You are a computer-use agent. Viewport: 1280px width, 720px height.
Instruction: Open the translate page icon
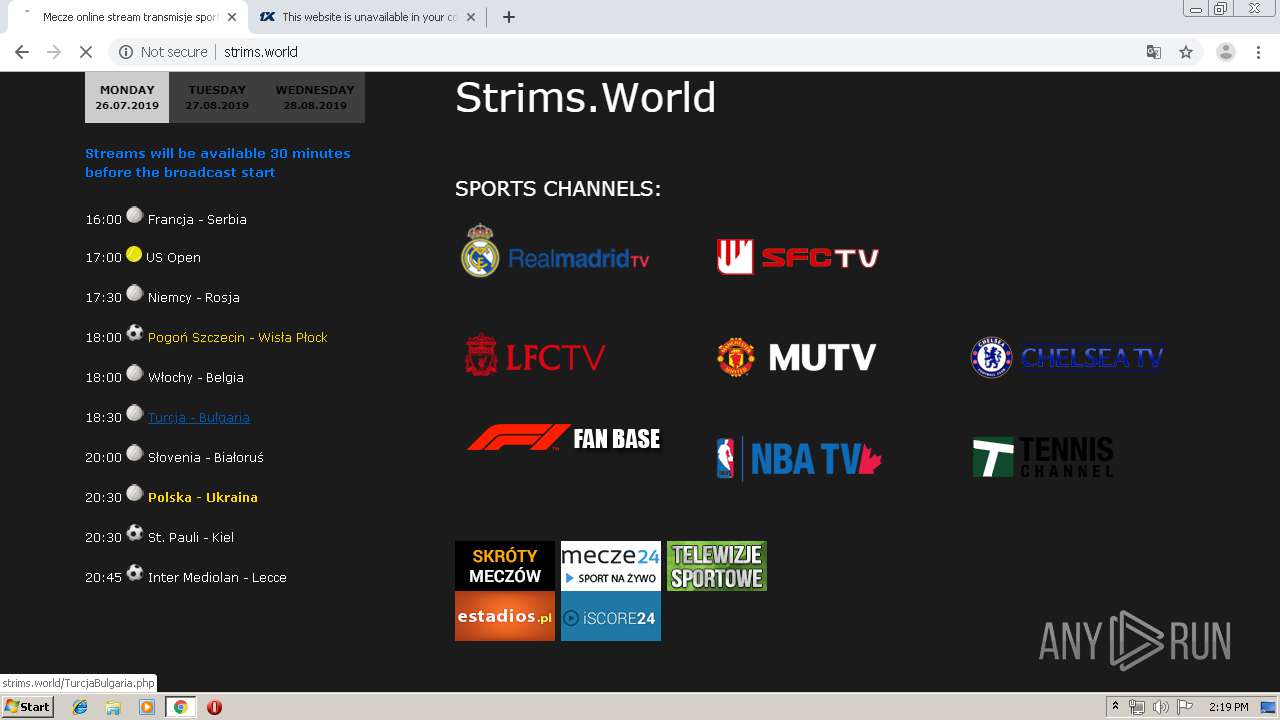(1153, 52)
